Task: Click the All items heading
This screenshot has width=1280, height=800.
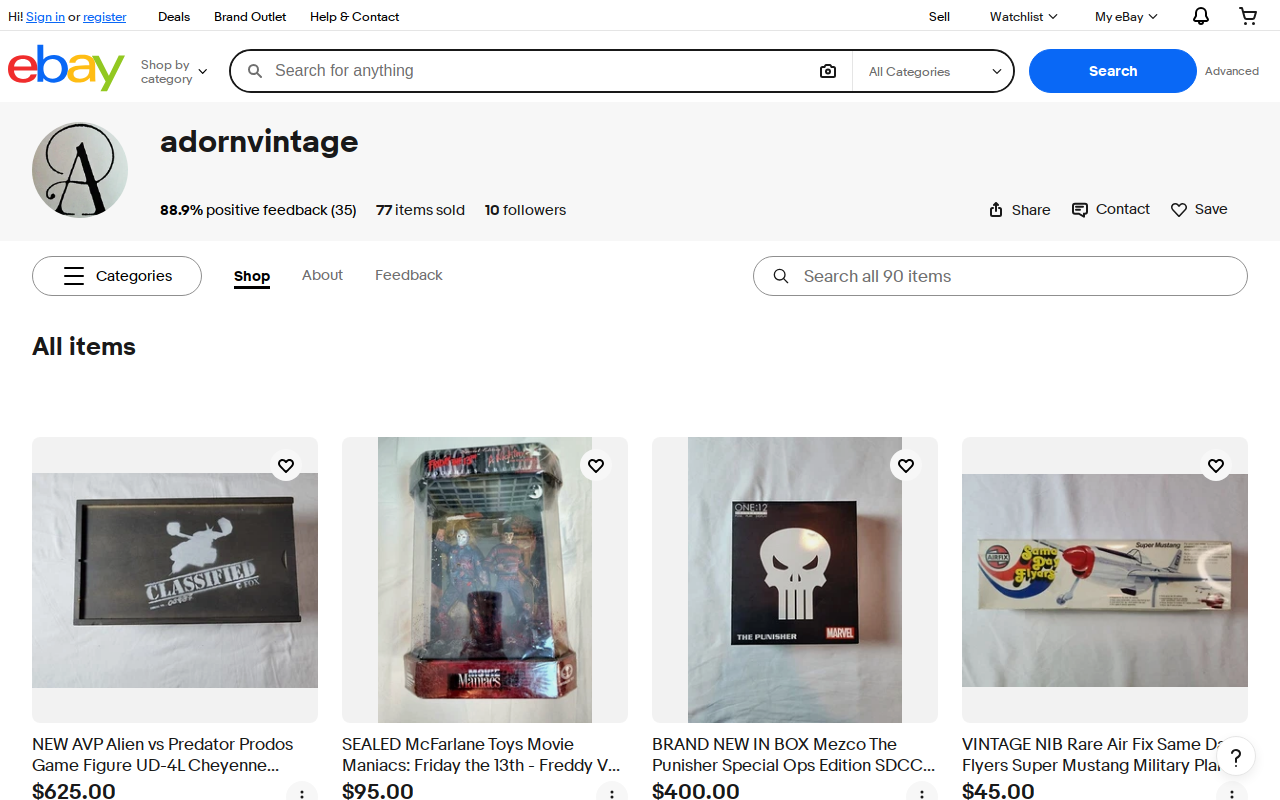Action: pyautogui.click(x=84, y=347)
